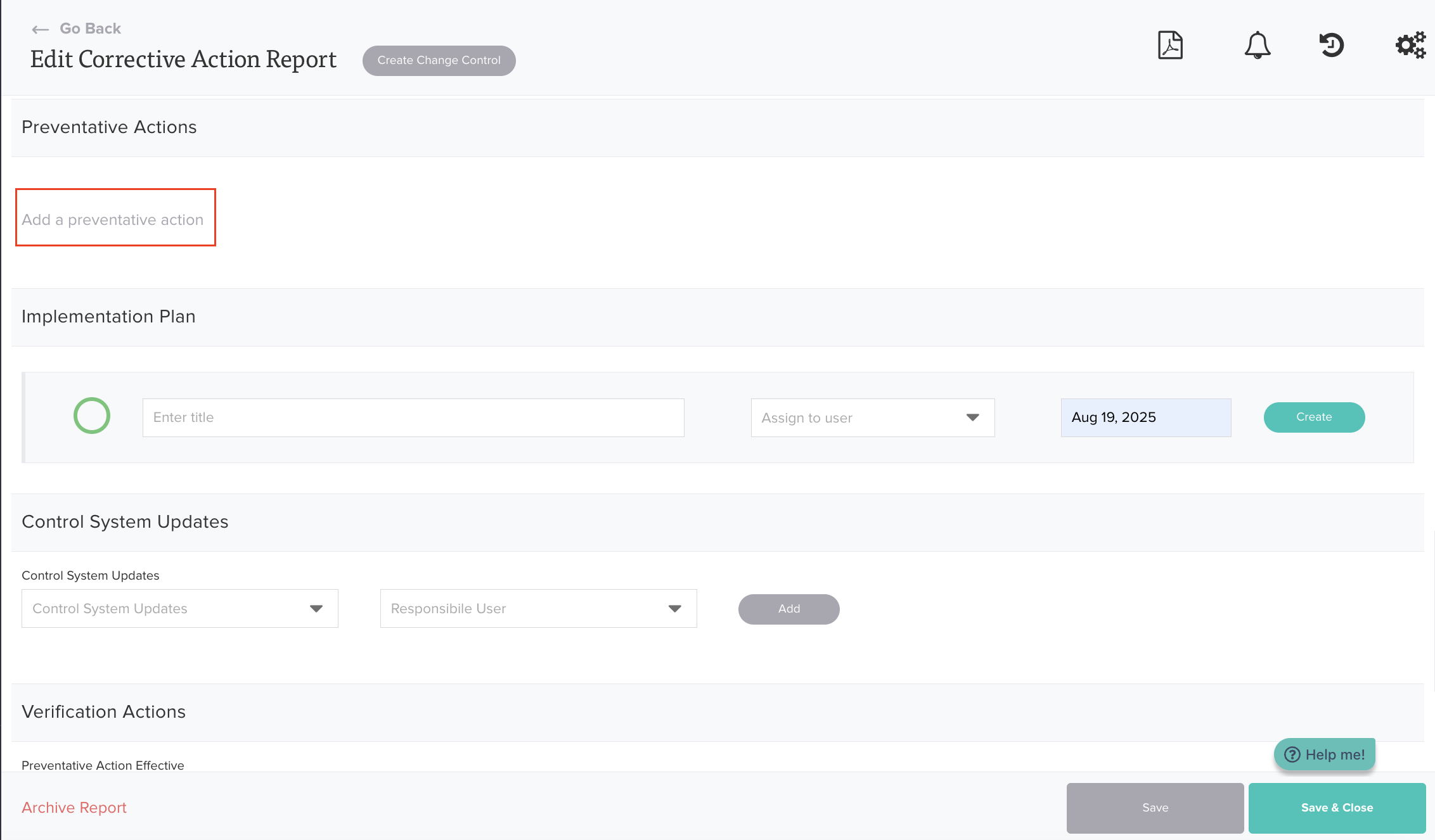The image size is (1435, 840).
Task: Focus the Enter title input field
Action: pyautogui.click(x=413, y=417)
